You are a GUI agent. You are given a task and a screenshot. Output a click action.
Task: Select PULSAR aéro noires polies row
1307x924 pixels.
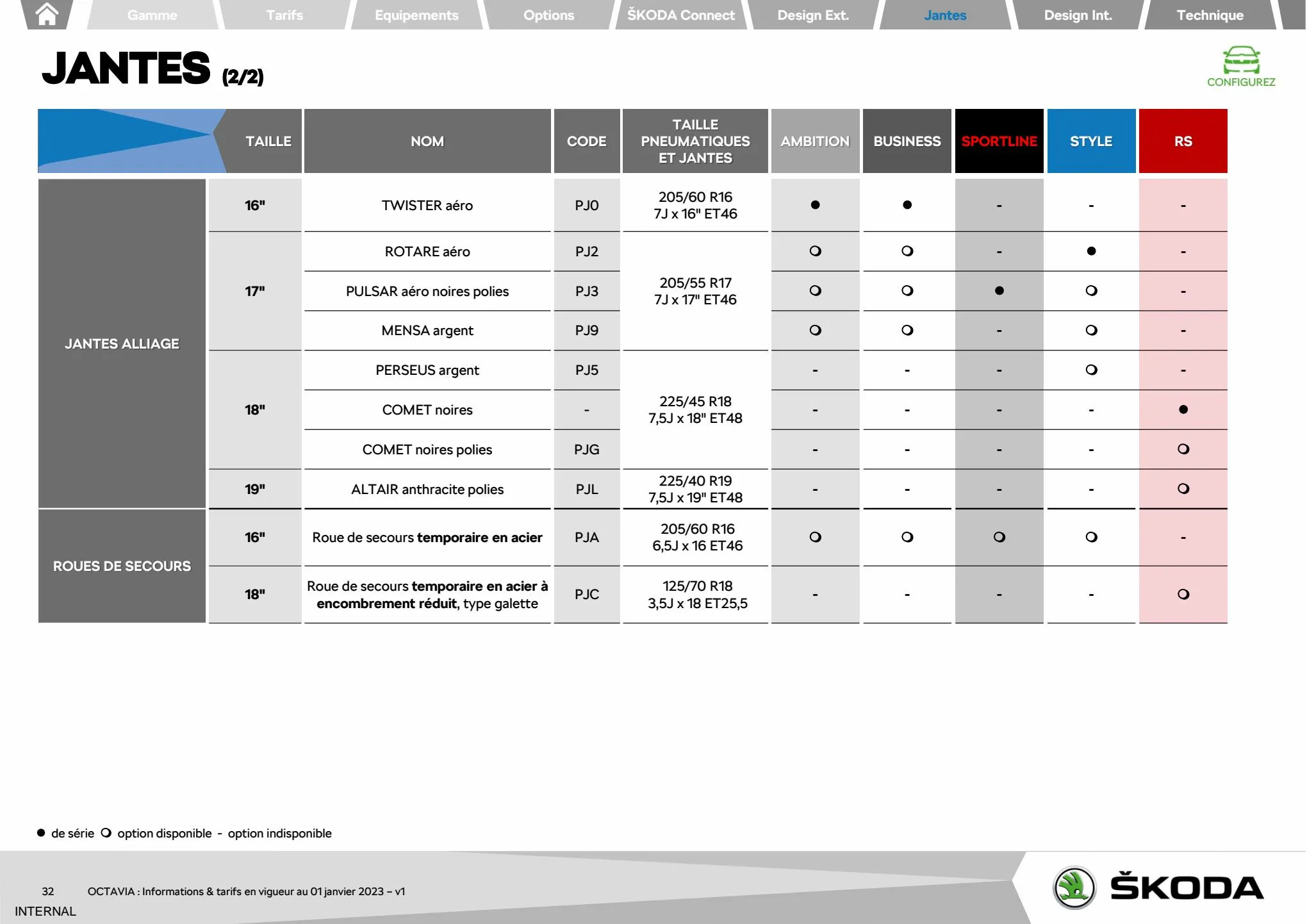pos(427,292)
